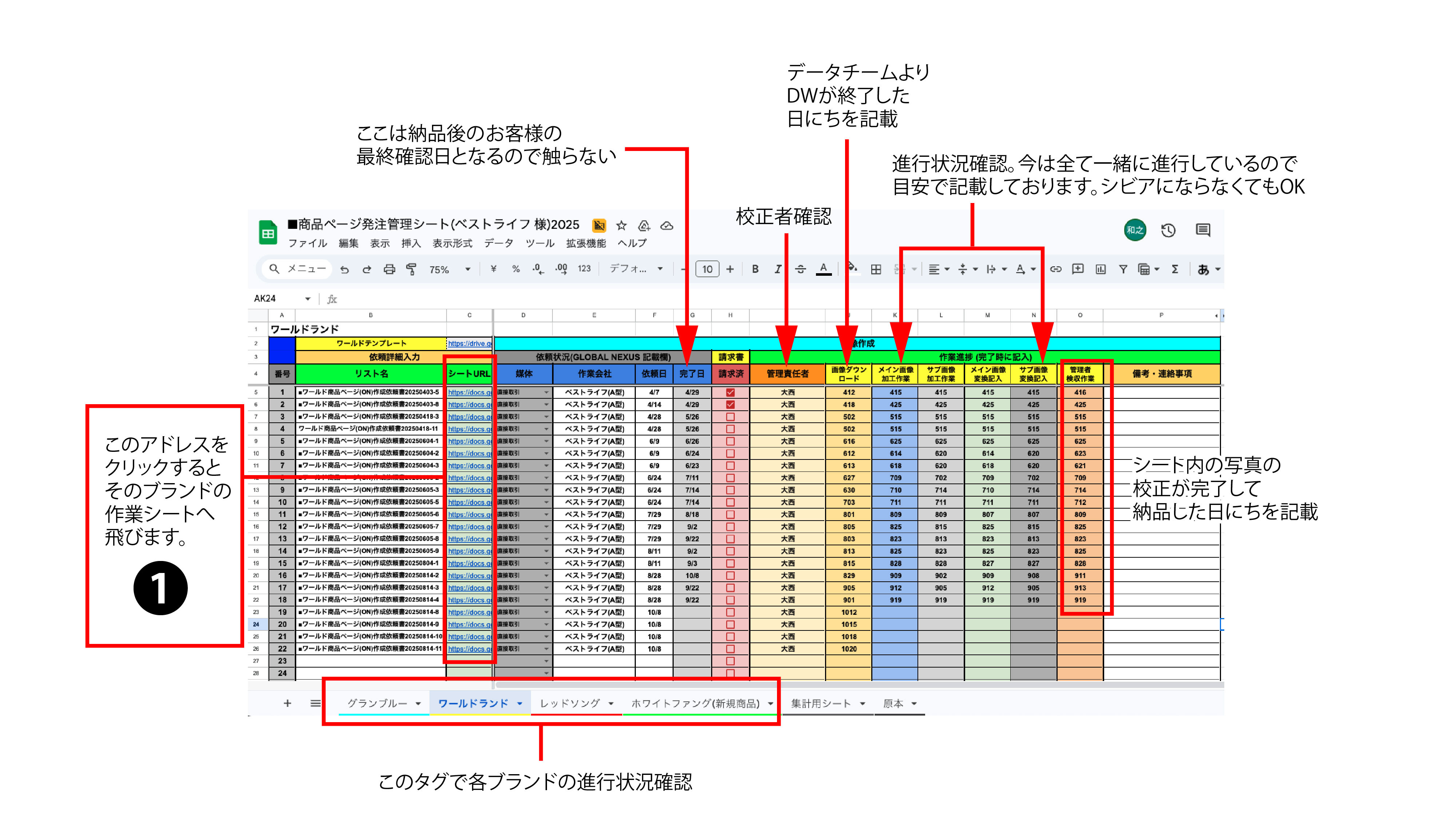Screen dimensions: 1435x840
Task: Click the add sheet plus button
Action: (287, 704)
